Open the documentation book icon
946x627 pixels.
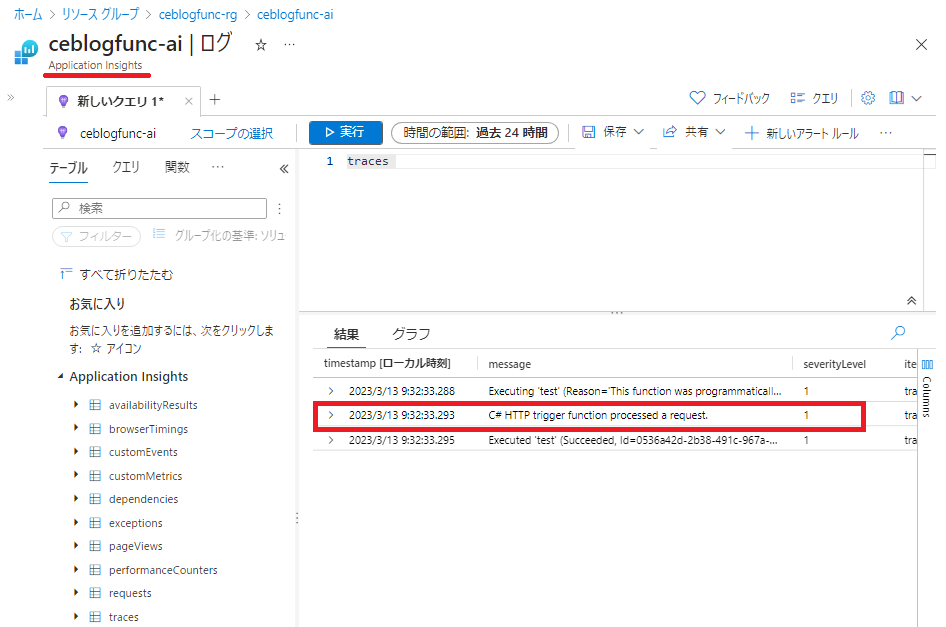[x=897, y=98]
